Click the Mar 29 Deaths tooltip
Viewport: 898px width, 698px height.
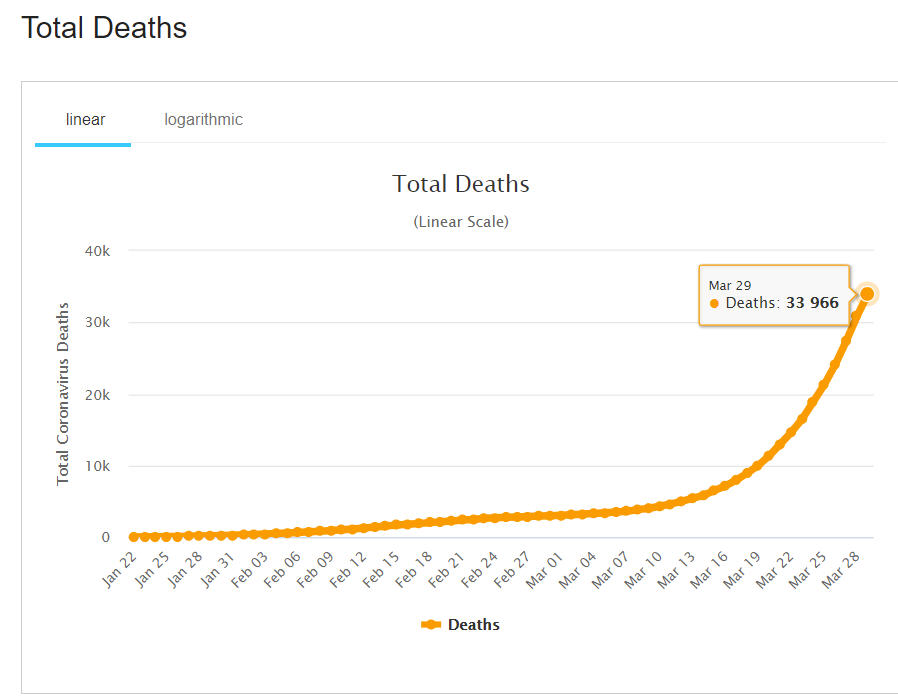coord(773,295)
